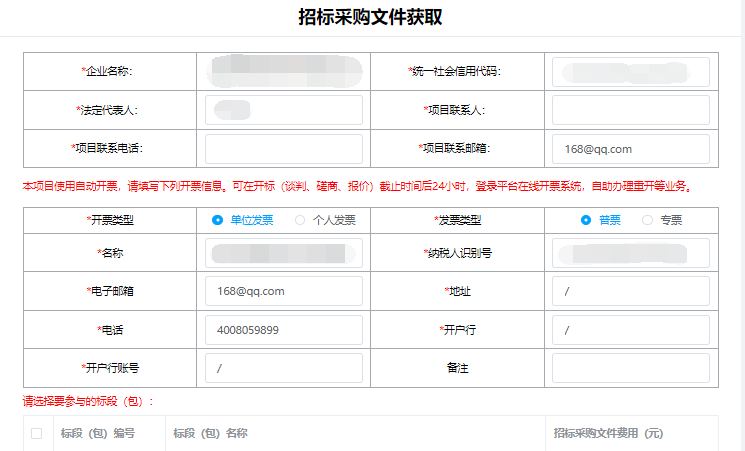The height and width of the screenshot is (451, 745).
Task: Click the invoice 名称 input field
Action: click(x=283, y=253)
